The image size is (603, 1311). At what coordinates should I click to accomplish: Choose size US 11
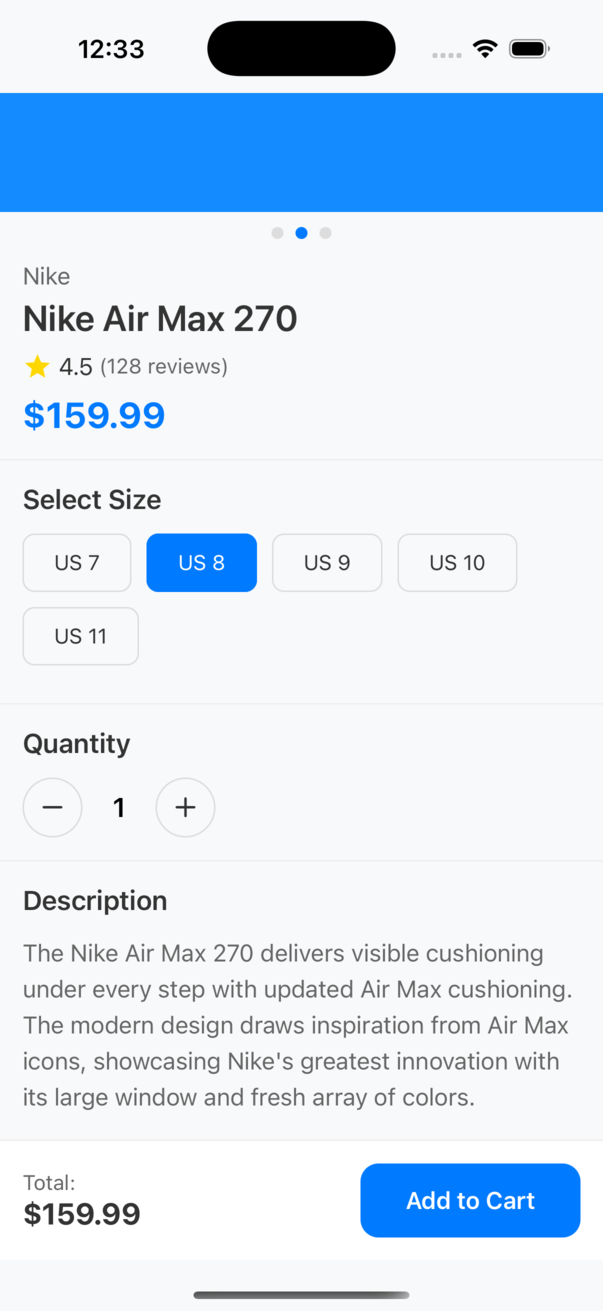(80, 636)
